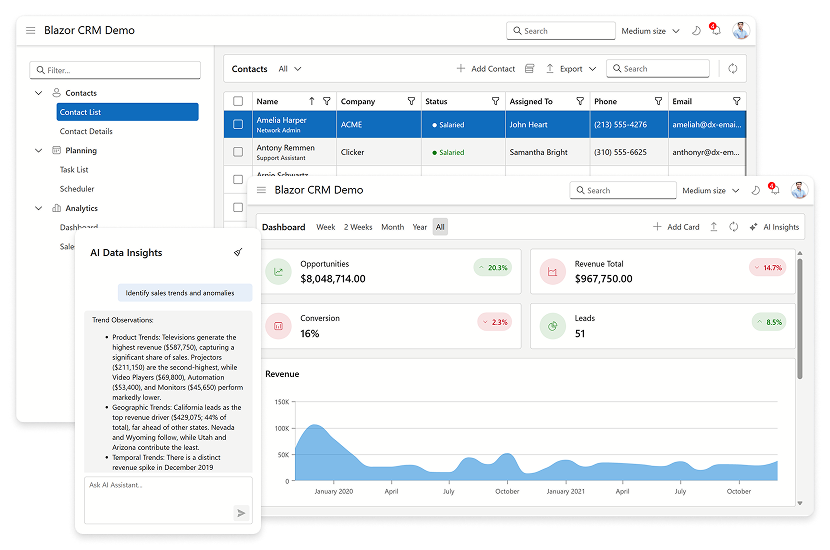Collapse the Contacts tree node
This screenshot has width=830, height=550.
[x=39, y=93]
